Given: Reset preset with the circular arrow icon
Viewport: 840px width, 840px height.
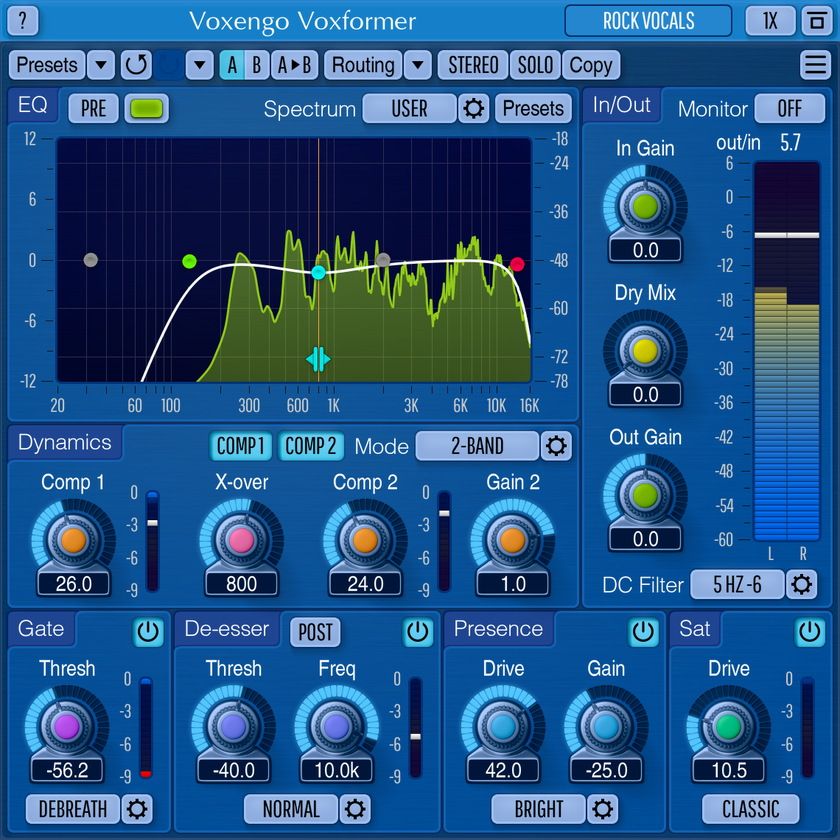Looking at the screenshot, I should pyautogui.click(x=136, y=65).
